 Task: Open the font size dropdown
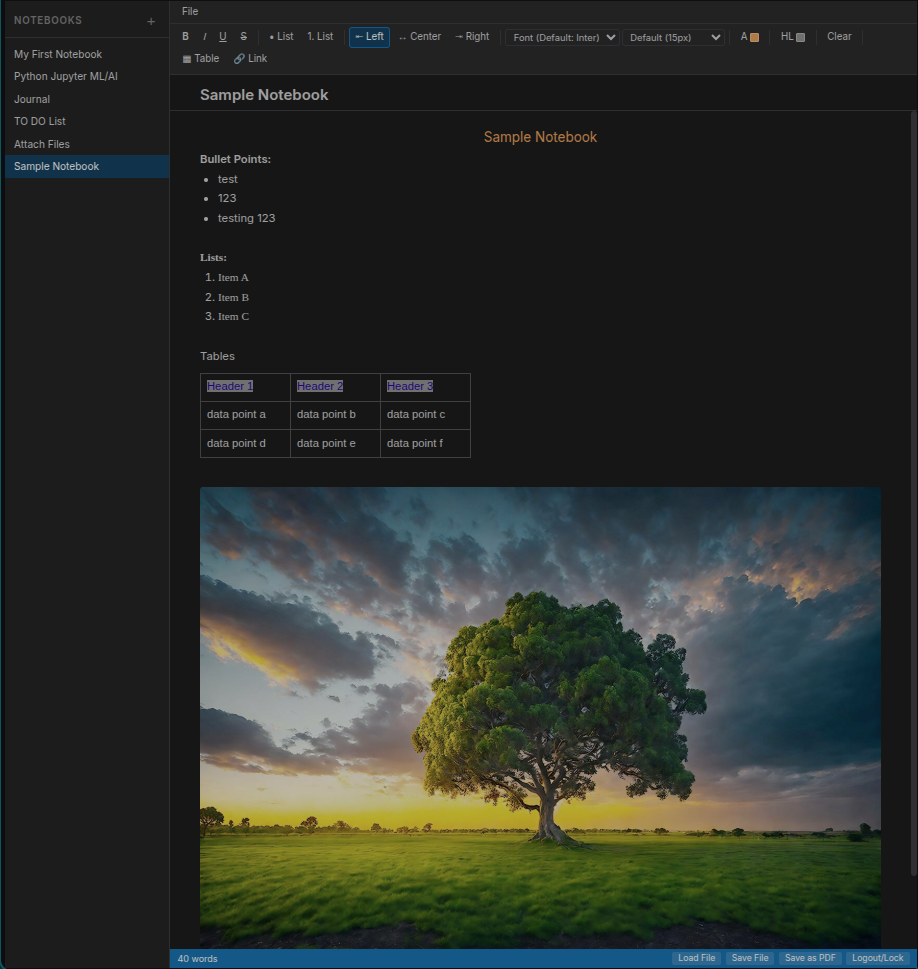click(x=673, y=37)
